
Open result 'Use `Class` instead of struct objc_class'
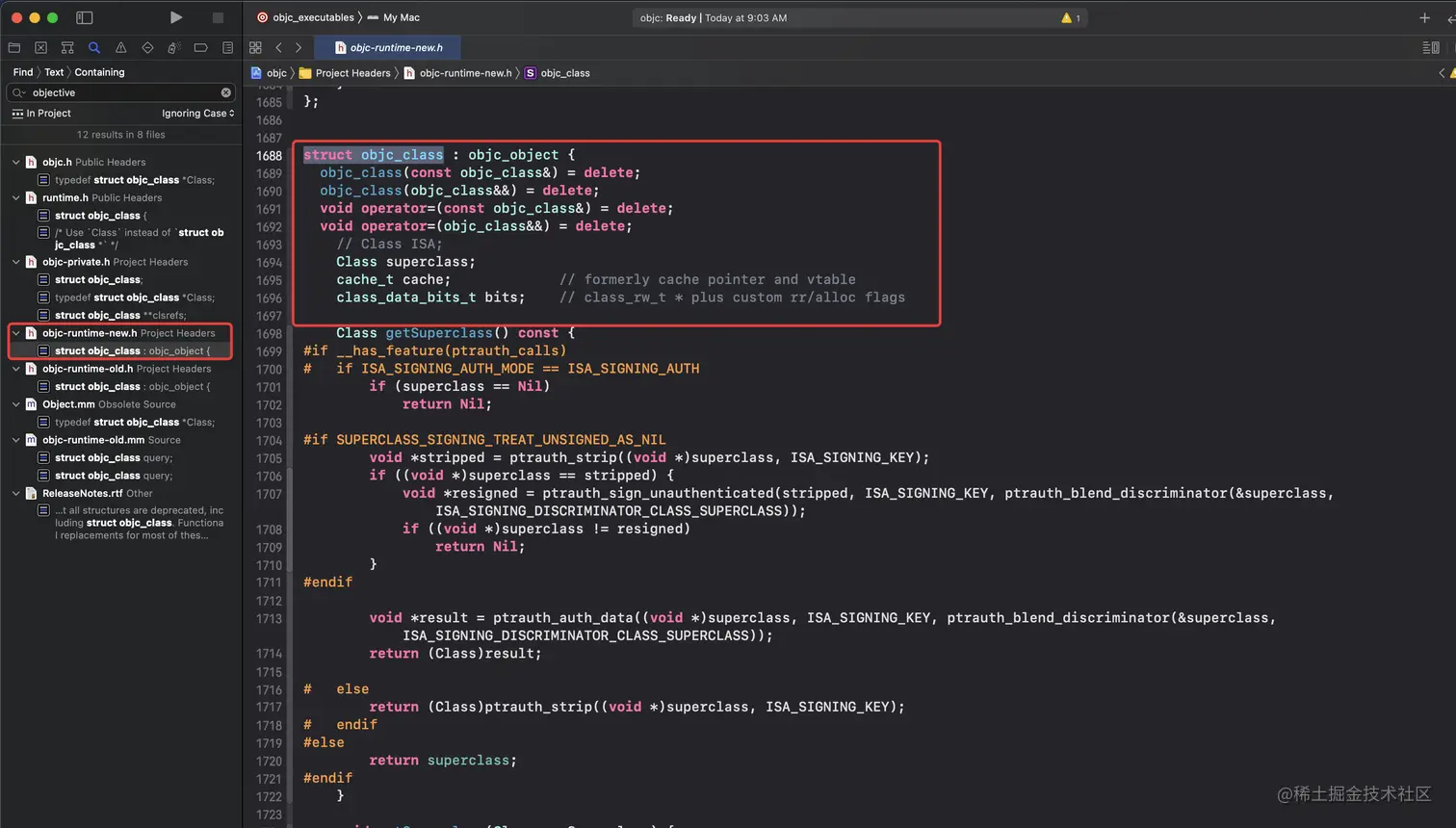pyautogui.click(x=121, y=238)
